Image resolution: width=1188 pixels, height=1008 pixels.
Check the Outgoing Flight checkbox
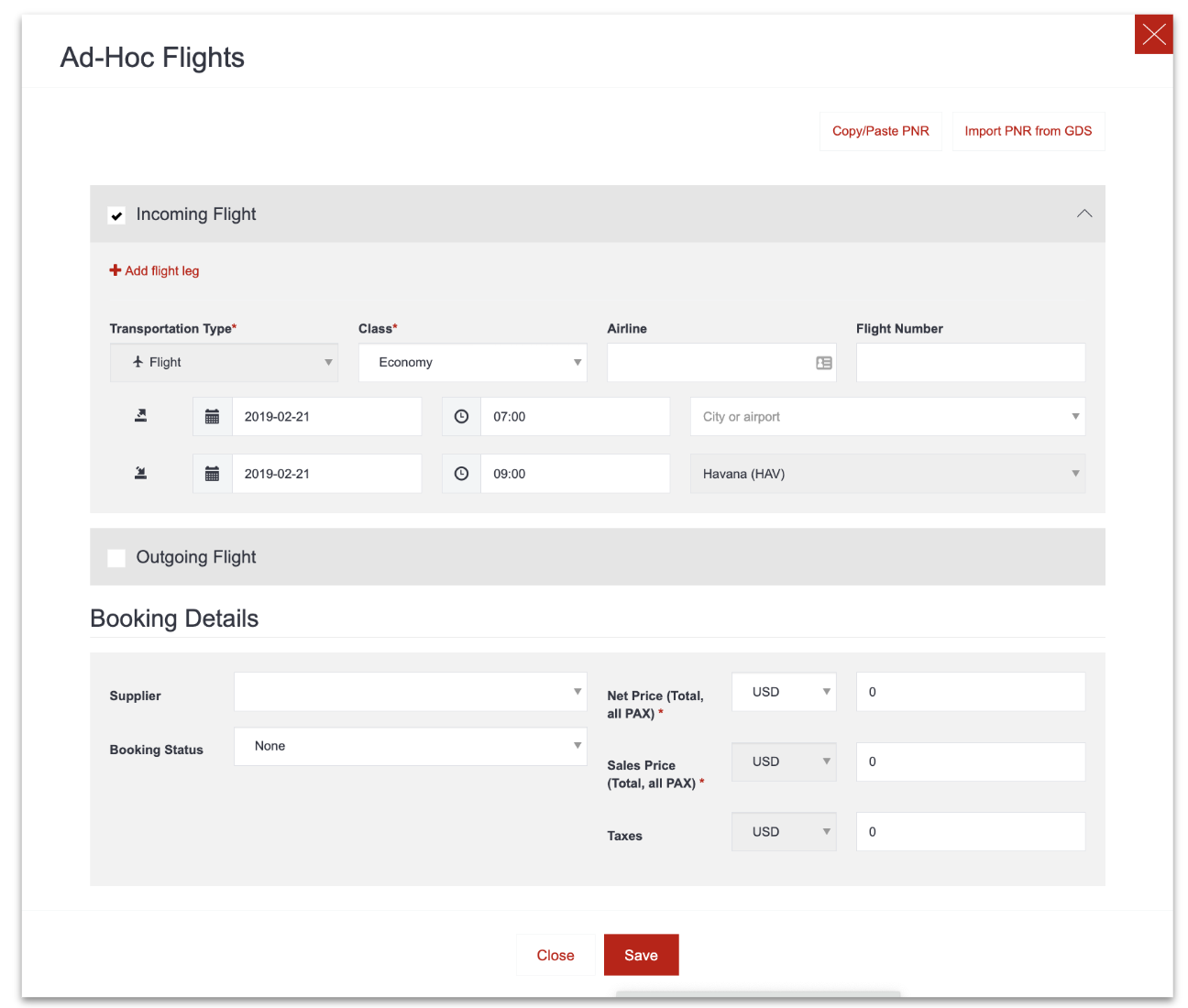pyautogui.click(x=116, y=558)
